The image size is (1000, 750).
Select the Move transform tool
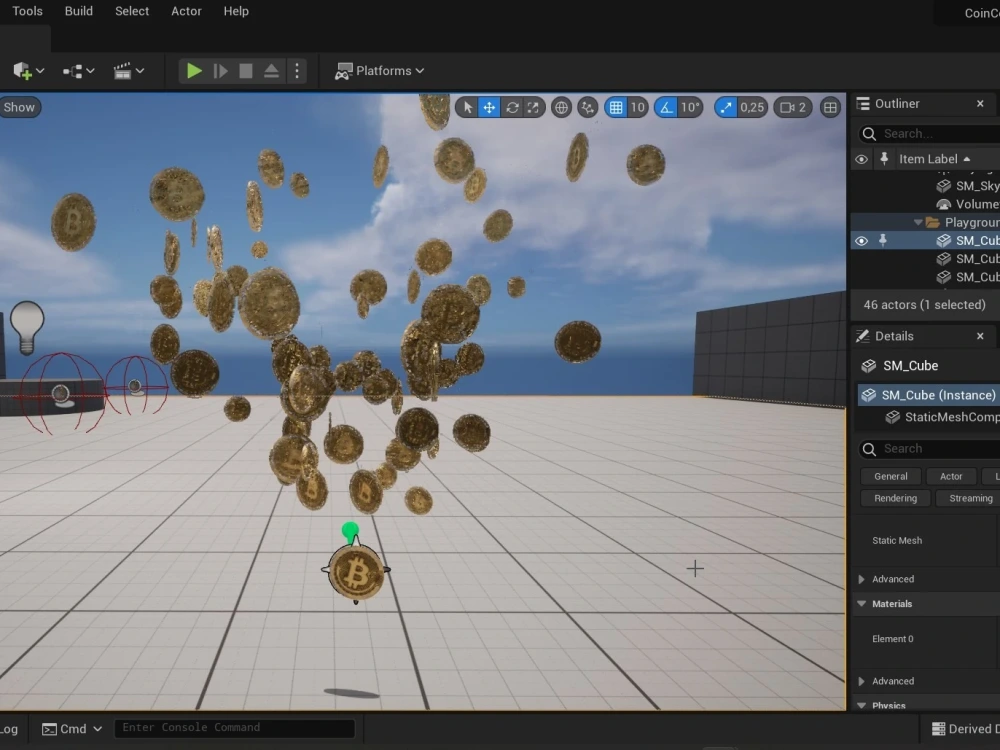(487, 107)
